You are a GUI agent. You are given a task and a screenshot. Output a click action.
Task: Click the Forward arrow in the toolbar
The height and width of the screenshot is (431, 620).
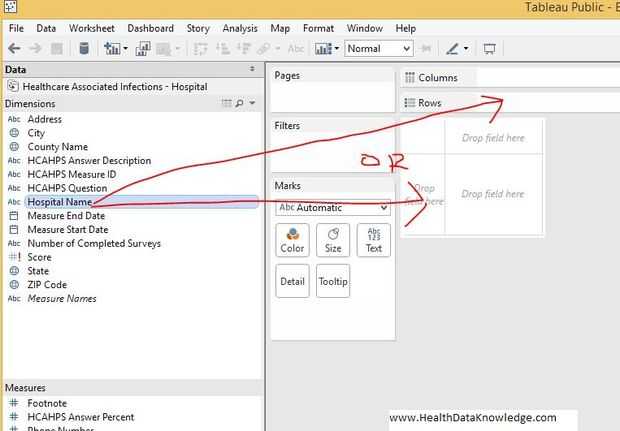[36, 49]
